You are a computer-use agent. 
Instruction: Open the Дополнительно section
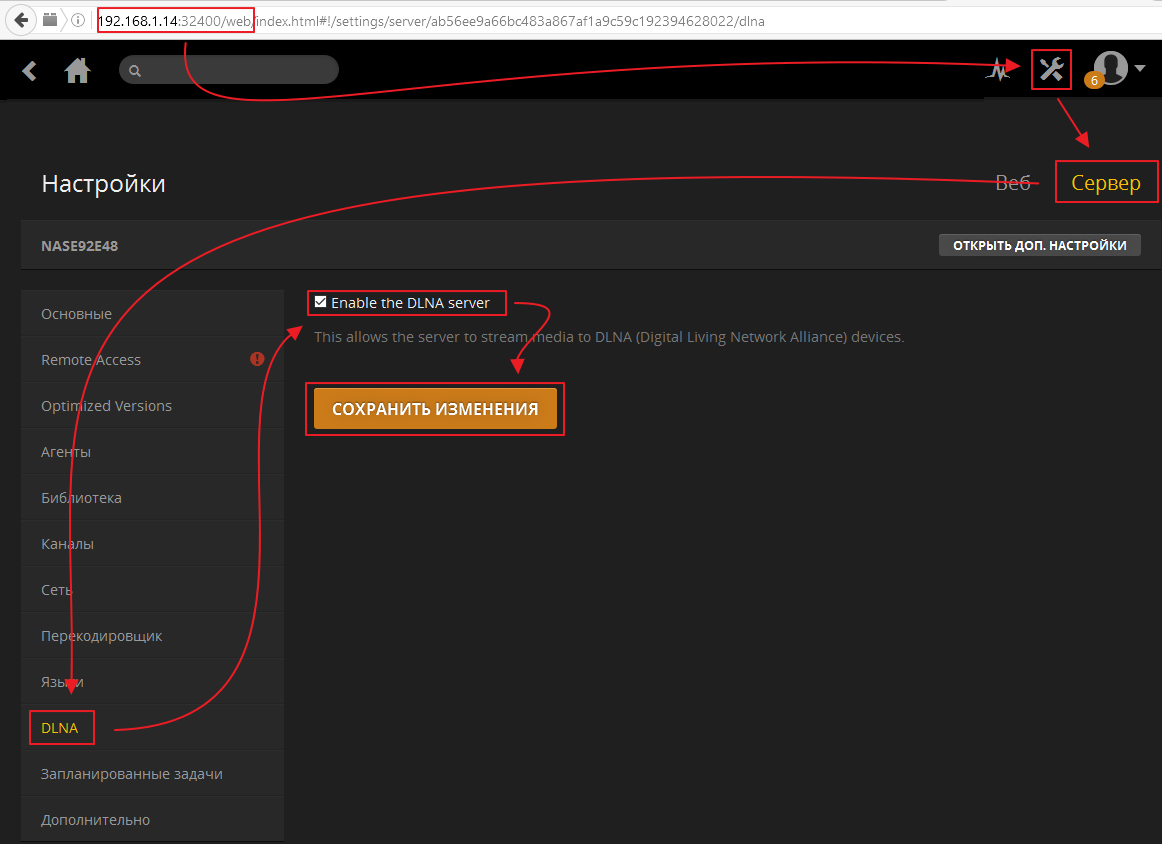[152, 820]
